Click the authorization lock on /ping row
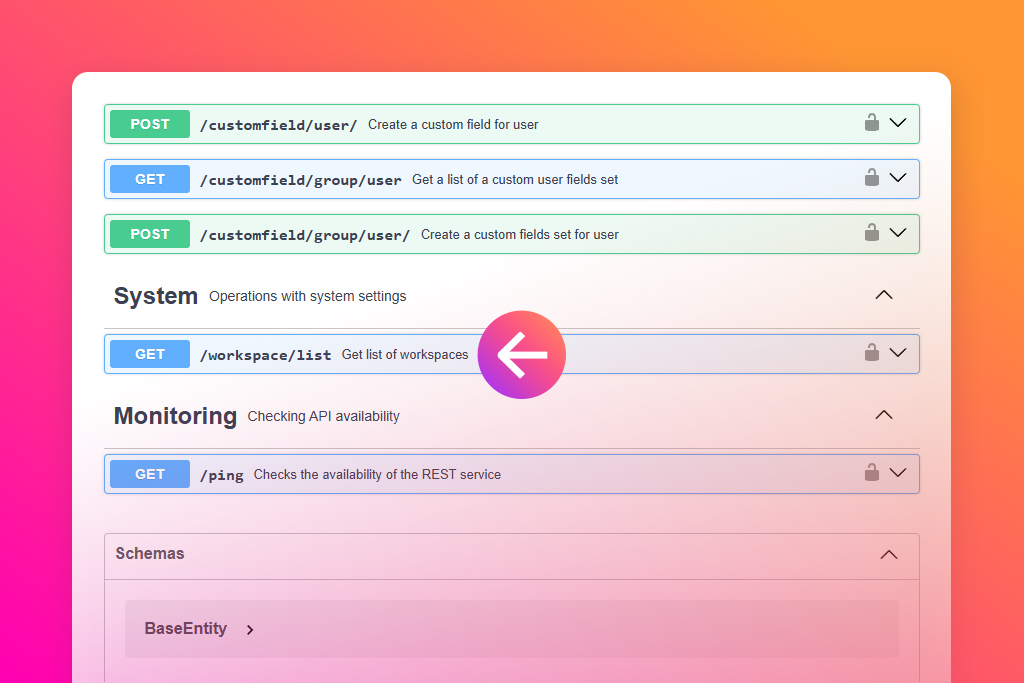The width and height of the screenshot is (1024, 683). point(872,473)
